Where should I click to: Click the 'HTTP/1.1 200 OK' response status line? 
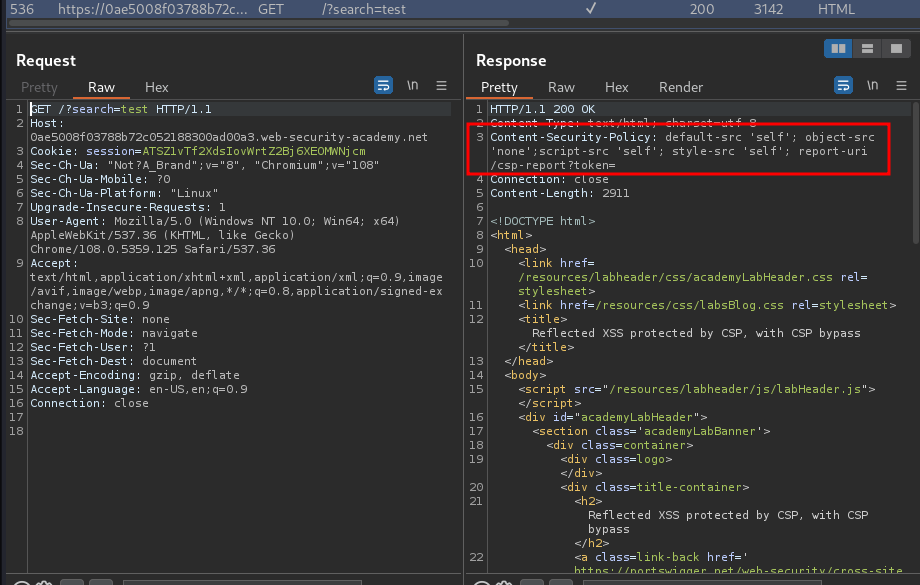point(542,109)
